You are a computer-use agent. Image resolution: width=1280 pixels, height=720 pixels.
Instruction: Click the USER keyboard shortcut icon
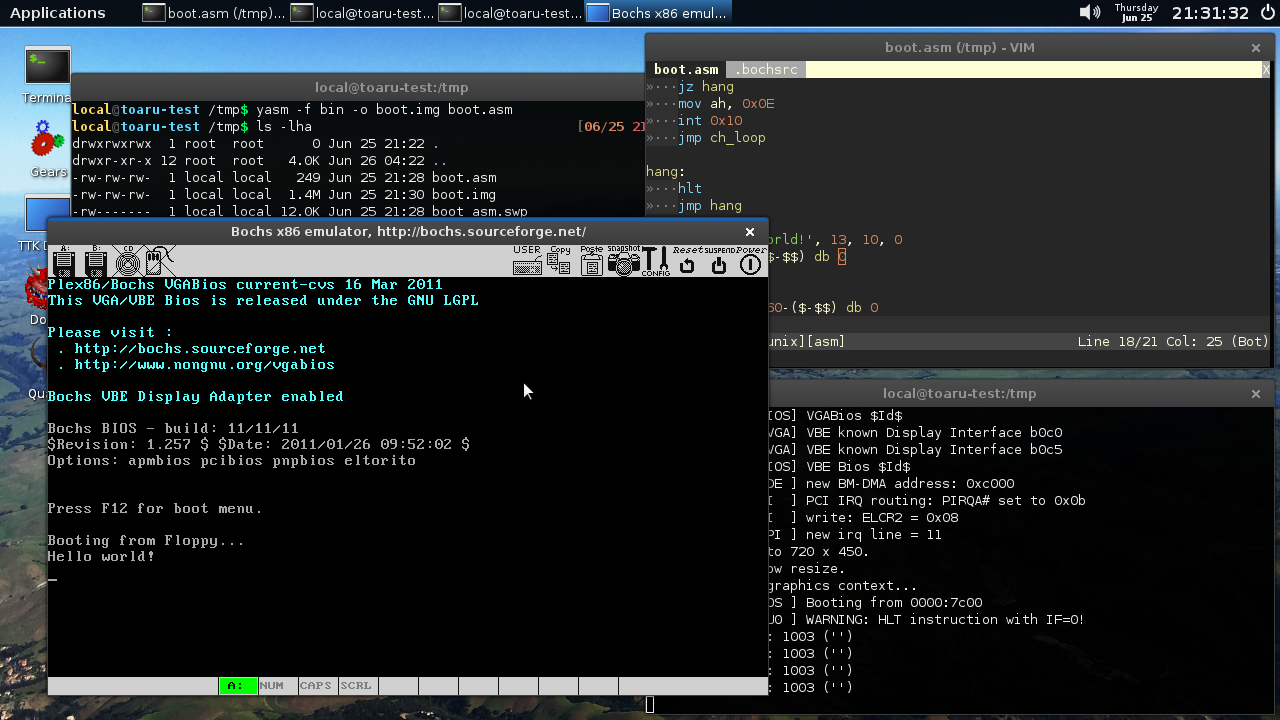(527, 261)
